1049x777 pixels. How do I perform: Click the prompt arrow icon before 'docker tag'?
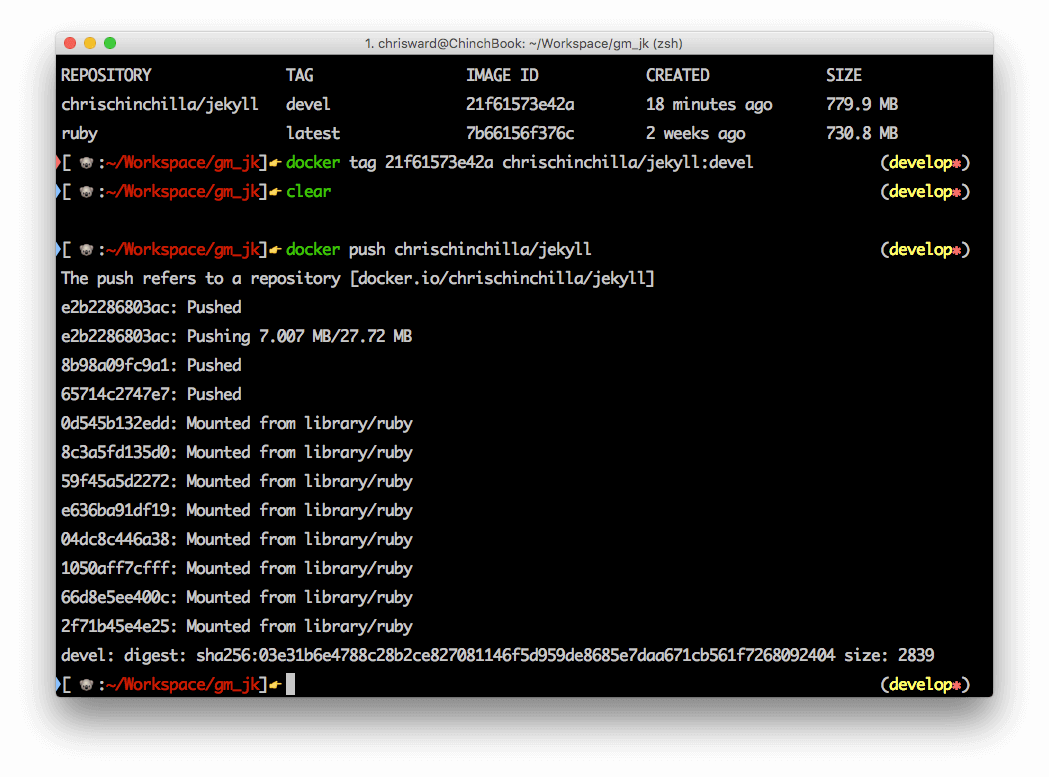pos(274,163)
